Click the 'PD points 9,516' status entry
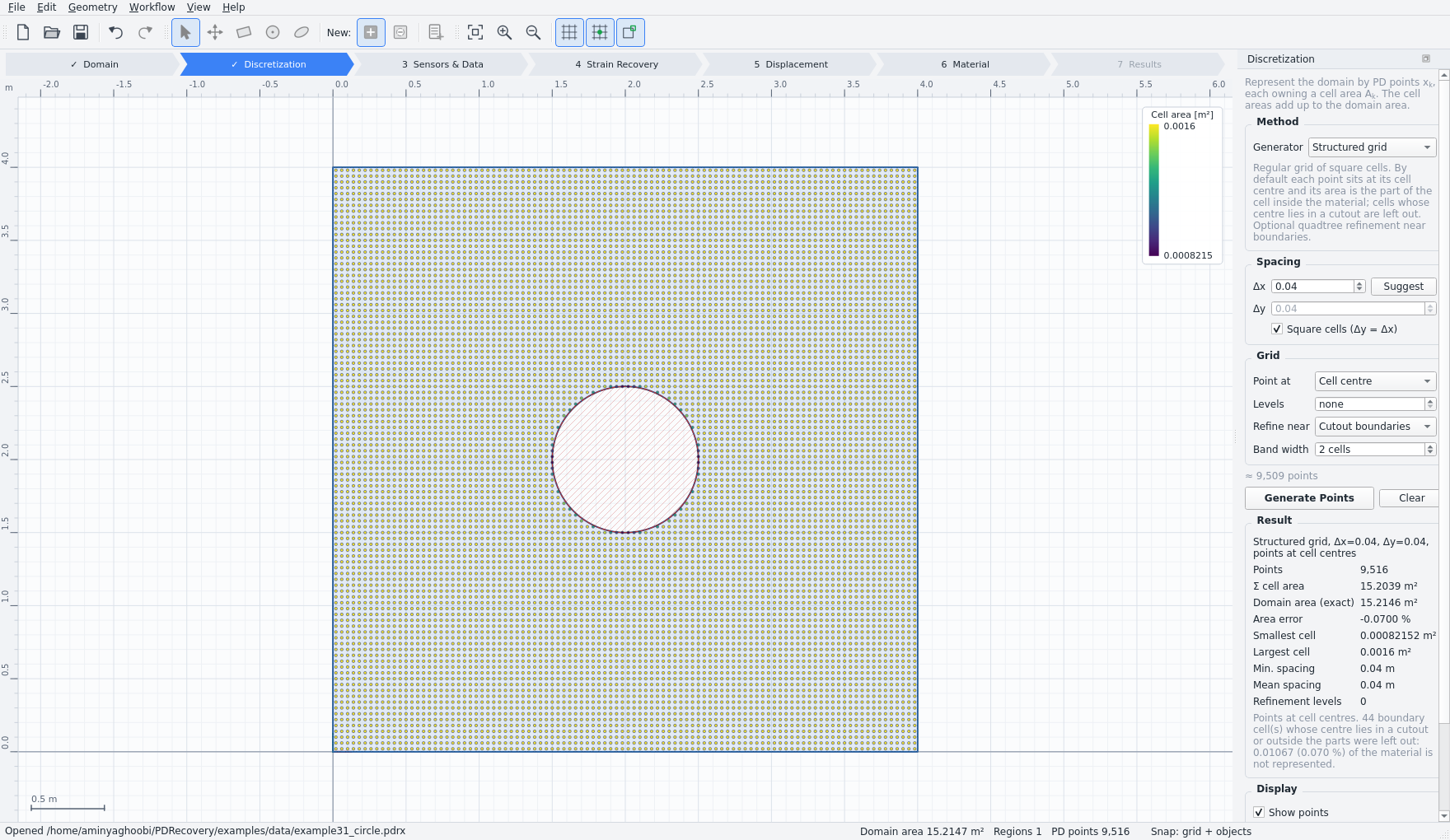Screen dimensions: 1450x840 [1090, 831]
